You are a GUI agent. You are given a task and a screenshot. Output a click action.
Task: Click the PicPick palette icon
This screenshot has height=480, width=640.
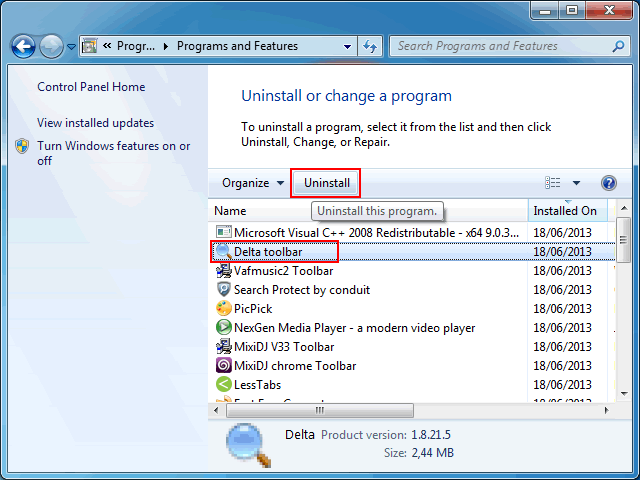point(223,309)
